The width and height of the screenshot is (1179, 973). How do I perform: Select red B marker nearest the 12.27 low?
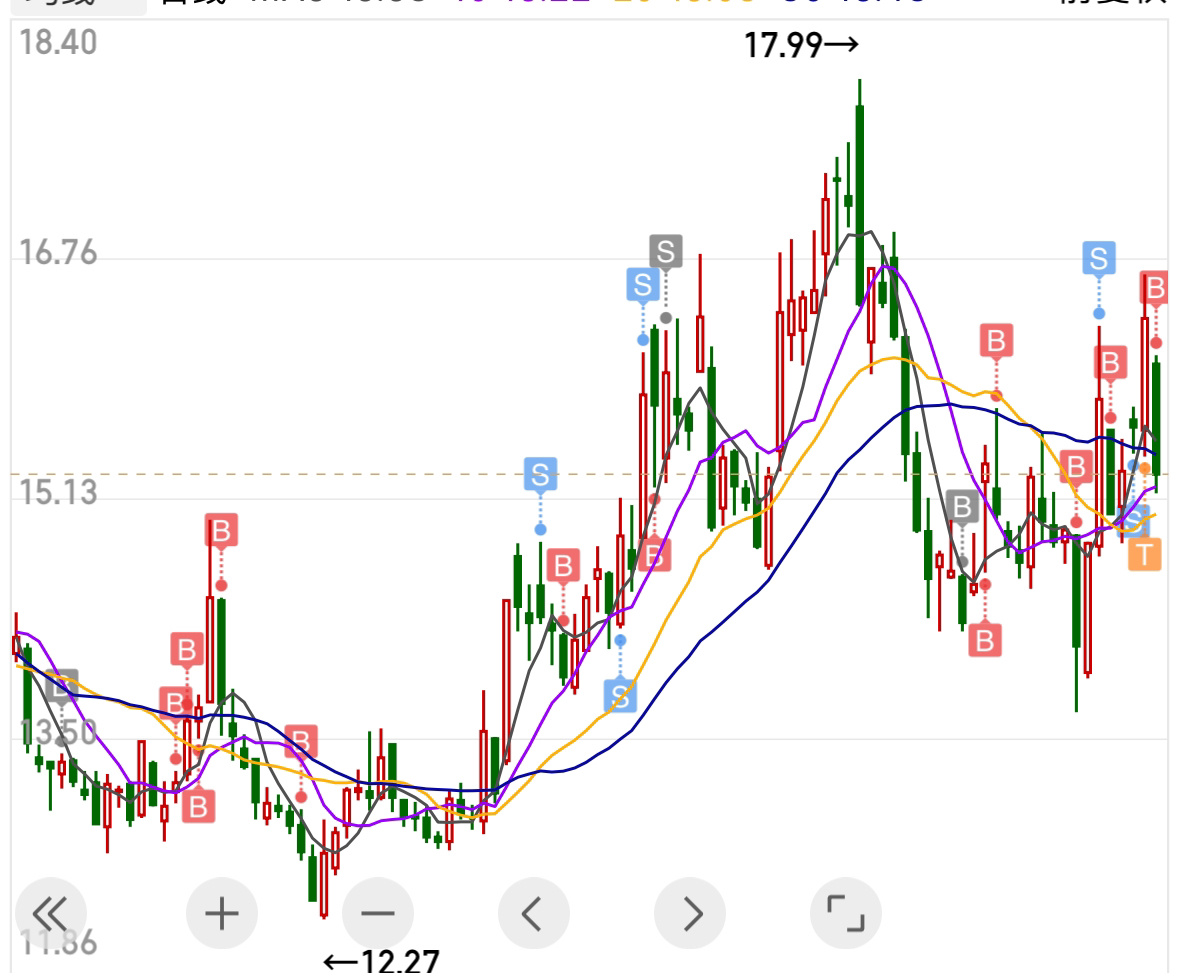(x=301, y=742)
